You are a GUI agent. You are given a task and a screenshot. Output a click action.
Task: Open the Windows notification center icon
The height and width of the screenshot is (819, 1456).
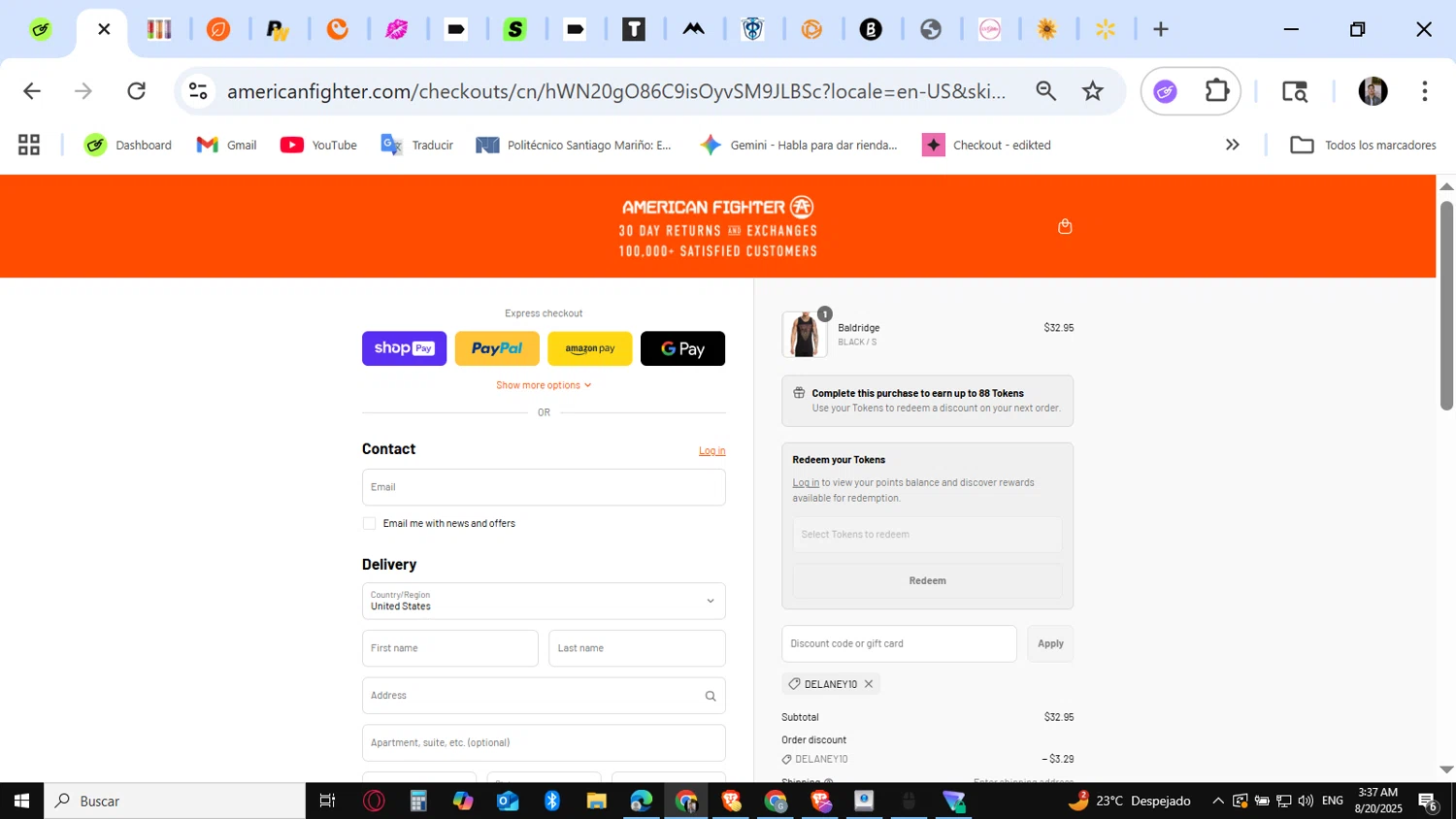point(1428,802)
